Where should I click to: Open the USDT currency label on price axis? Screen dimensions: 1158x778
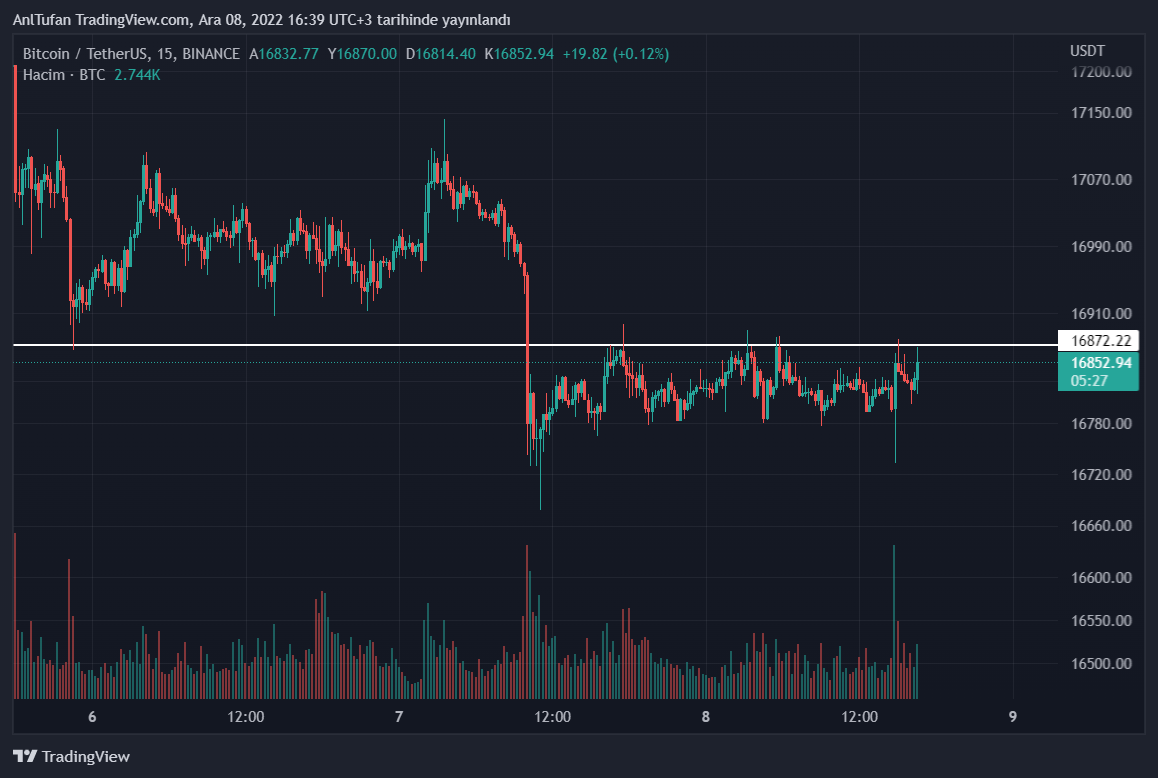pos(1087,51)
